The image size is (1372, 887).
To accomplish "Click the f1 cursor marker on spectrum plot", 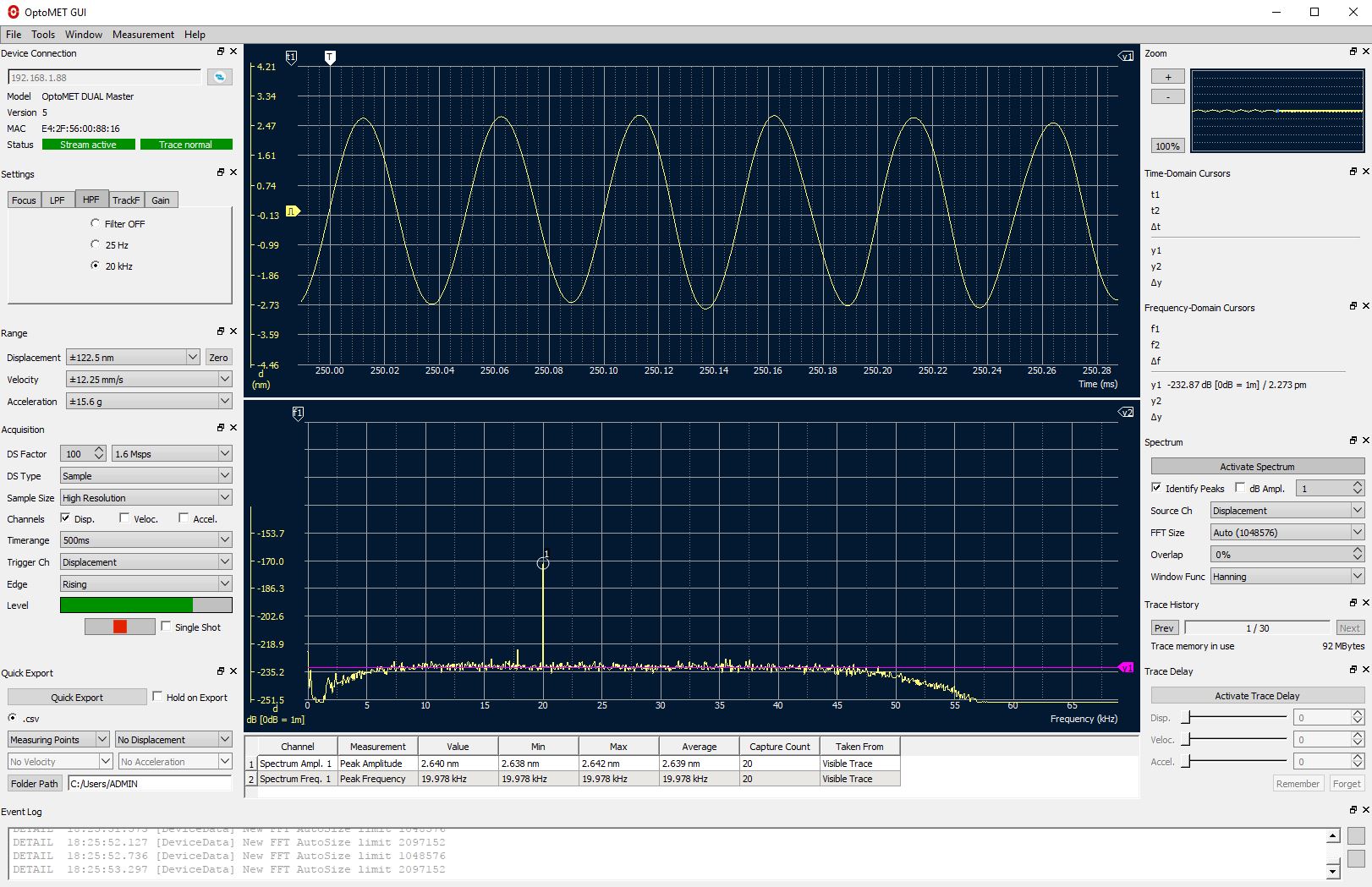I will (x=298, y=413).
